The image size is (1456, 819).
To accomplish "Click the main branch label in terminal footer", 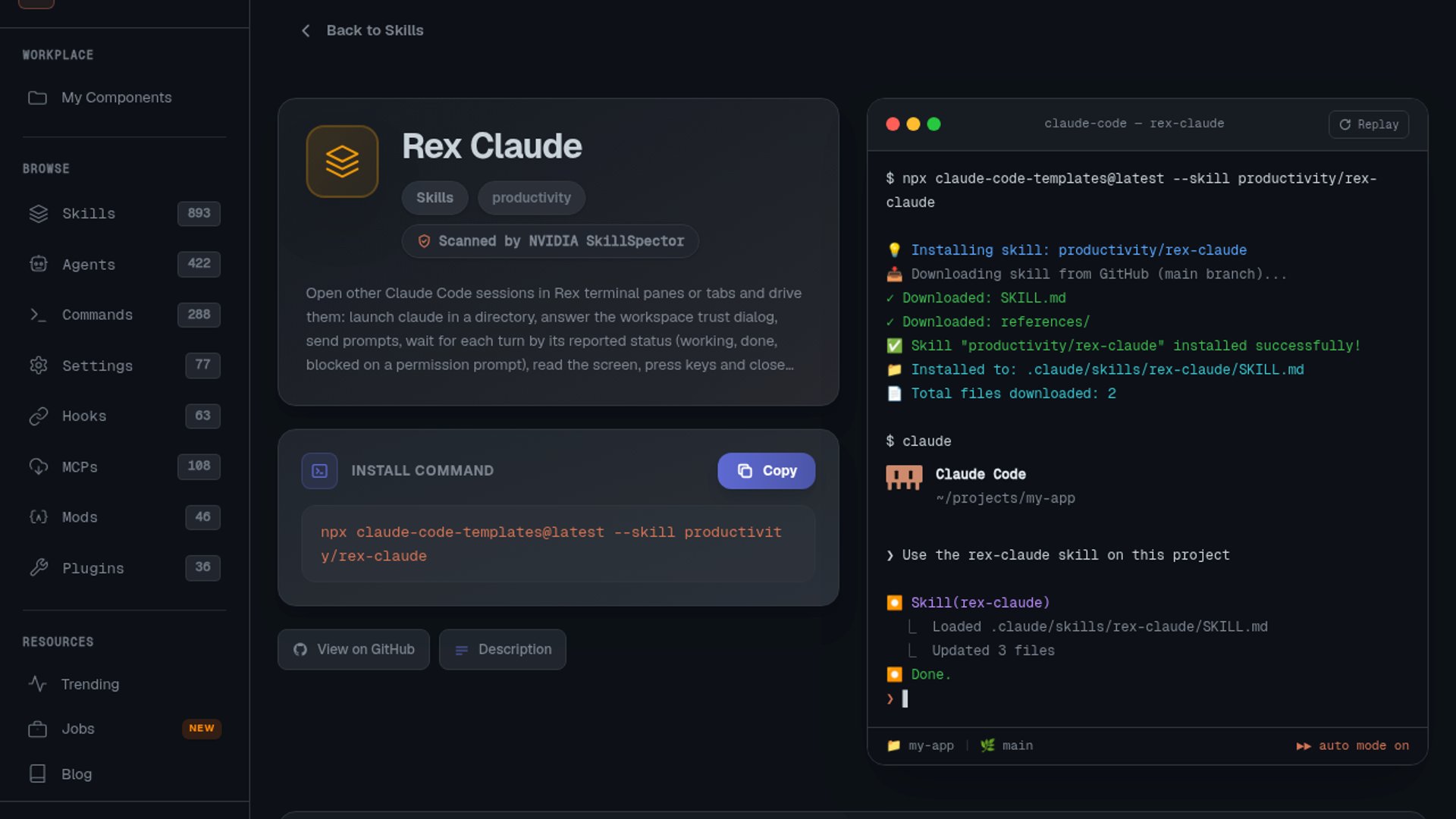I will point(1006,746).
